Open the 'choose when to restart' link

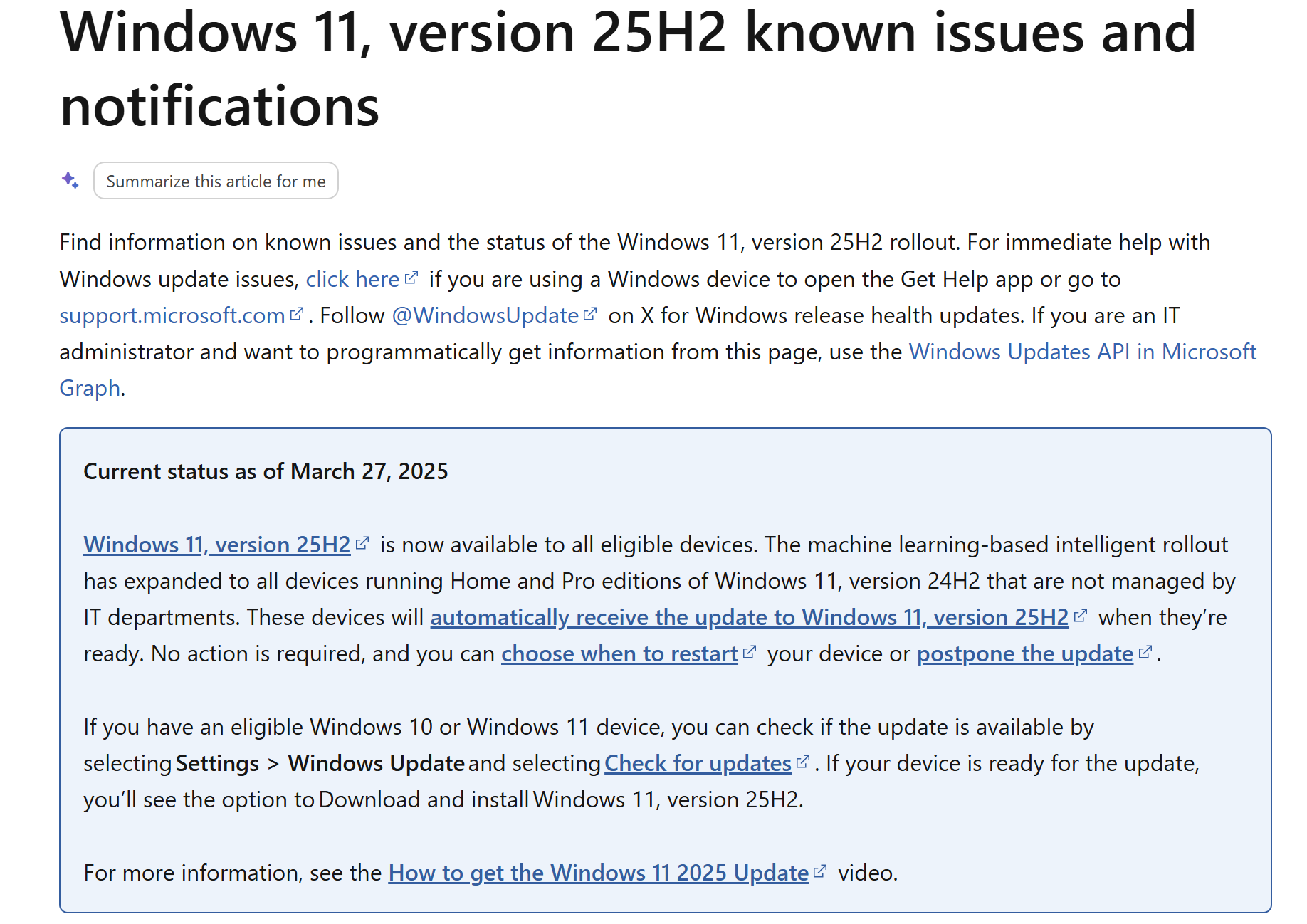coord(619,654)
